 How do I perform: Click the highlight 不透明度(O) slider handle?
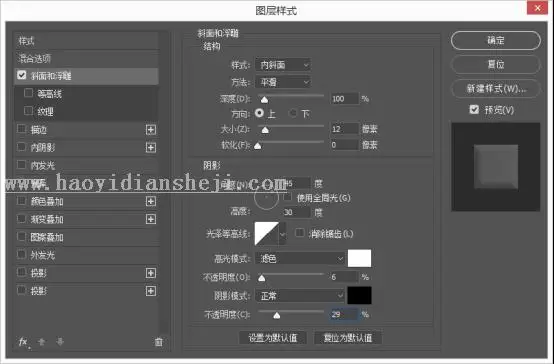pos(261,278)
